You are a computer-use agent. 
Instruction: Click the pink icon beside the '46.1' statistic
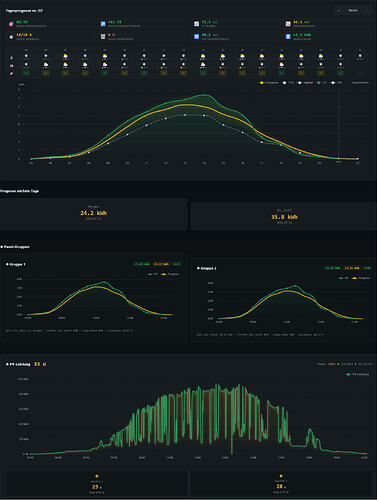pos(288,24)
